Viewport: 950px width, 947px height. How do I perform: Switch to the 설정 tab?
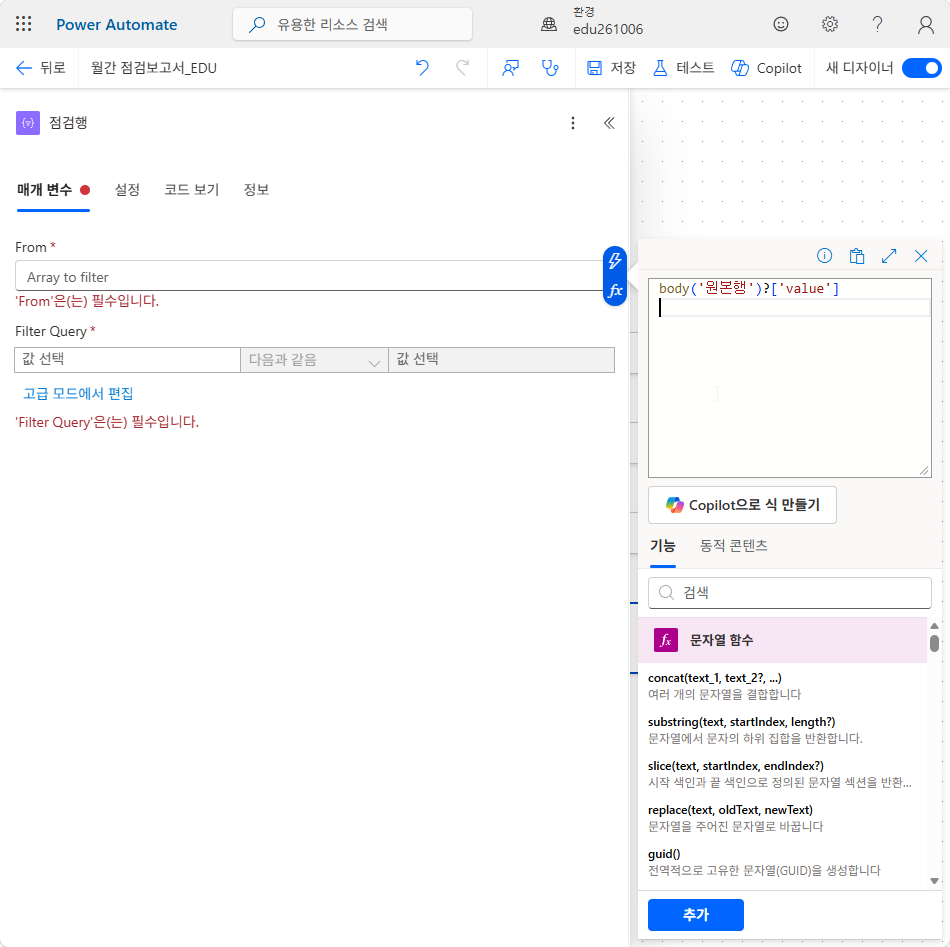click(x=127, y=190)
